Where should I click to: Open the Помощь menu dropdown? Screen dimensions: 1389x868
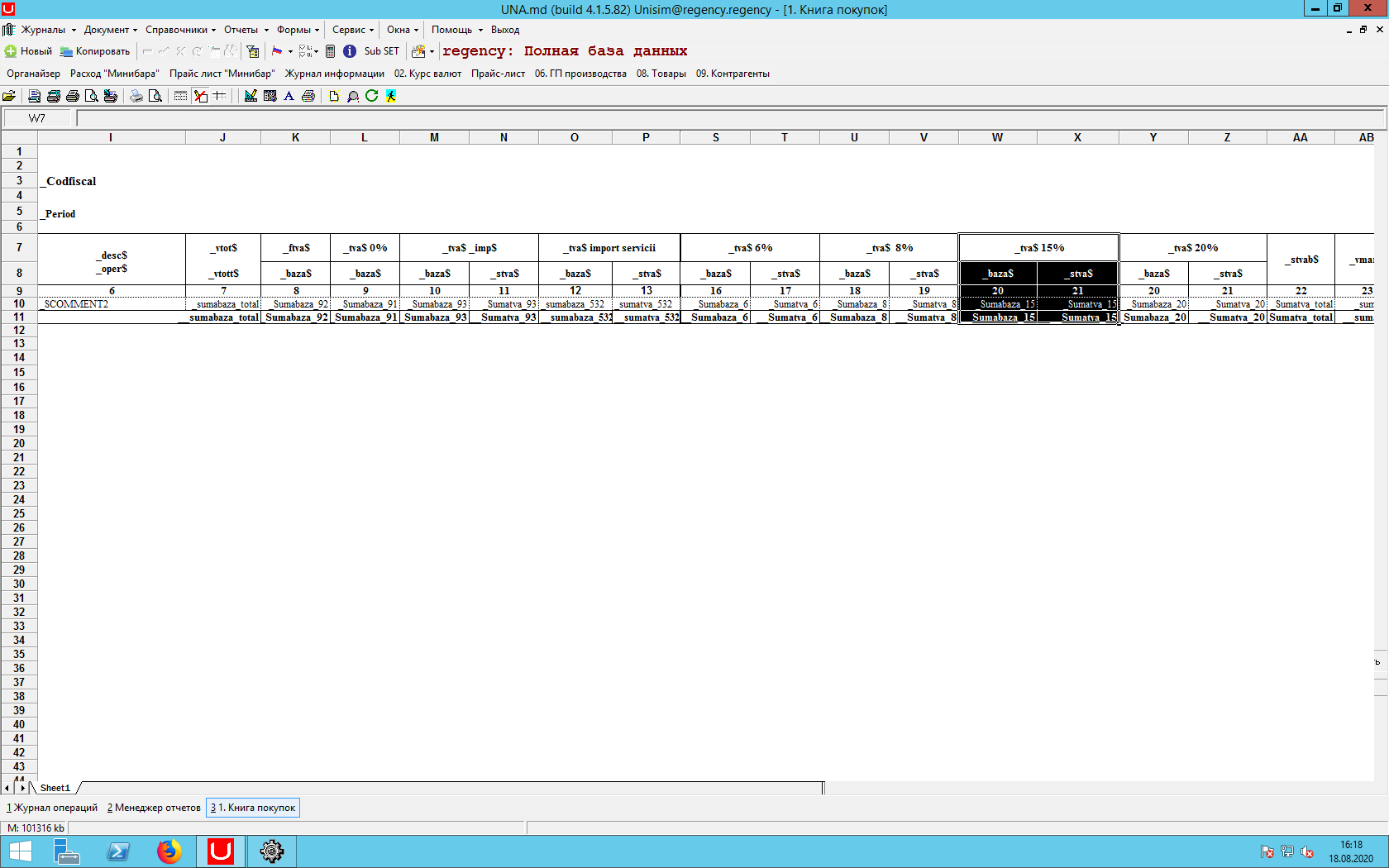point(456,30)
